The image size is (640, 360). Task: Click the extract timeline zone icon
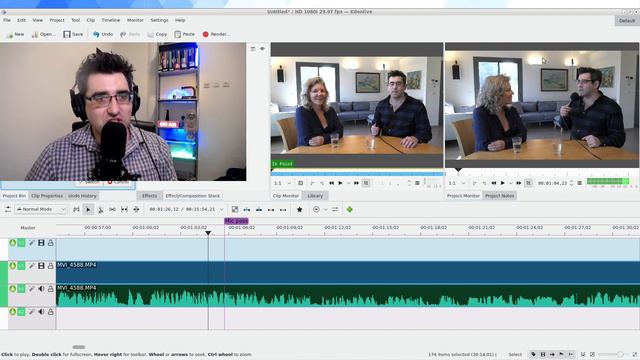pos(271,209)
